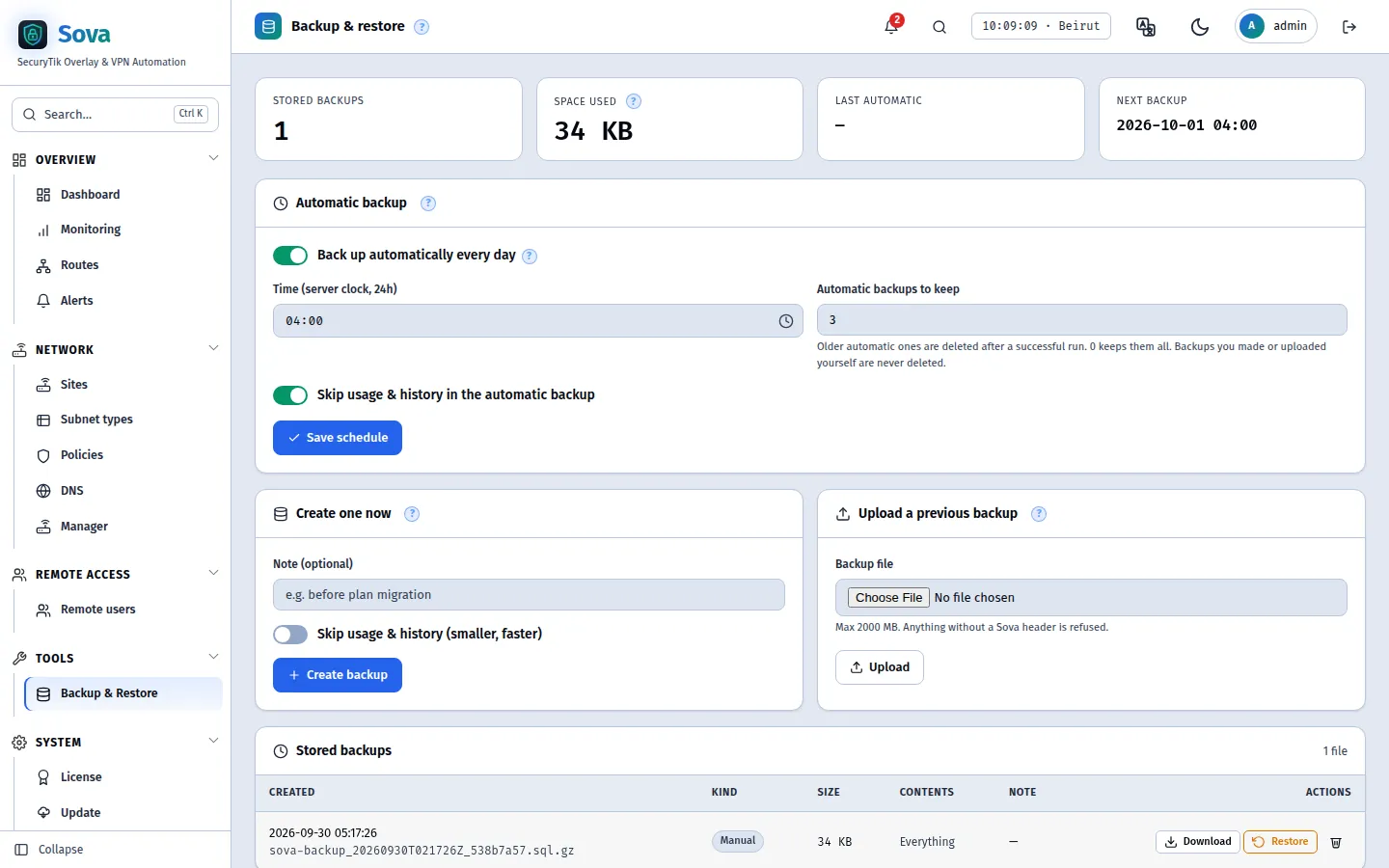Click the Upload button
The height and width of the screenshot is (868, 1389).
tap(880, 667)
